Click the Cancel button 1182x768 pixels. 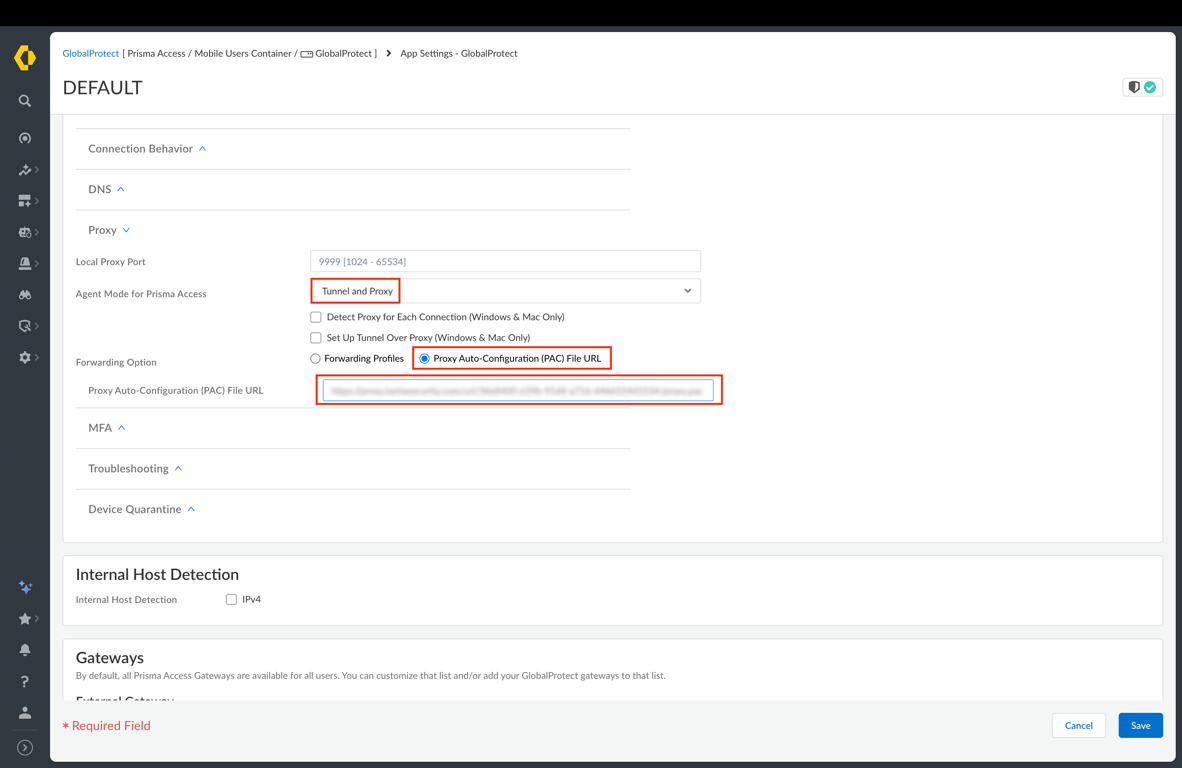[1078, 725]
